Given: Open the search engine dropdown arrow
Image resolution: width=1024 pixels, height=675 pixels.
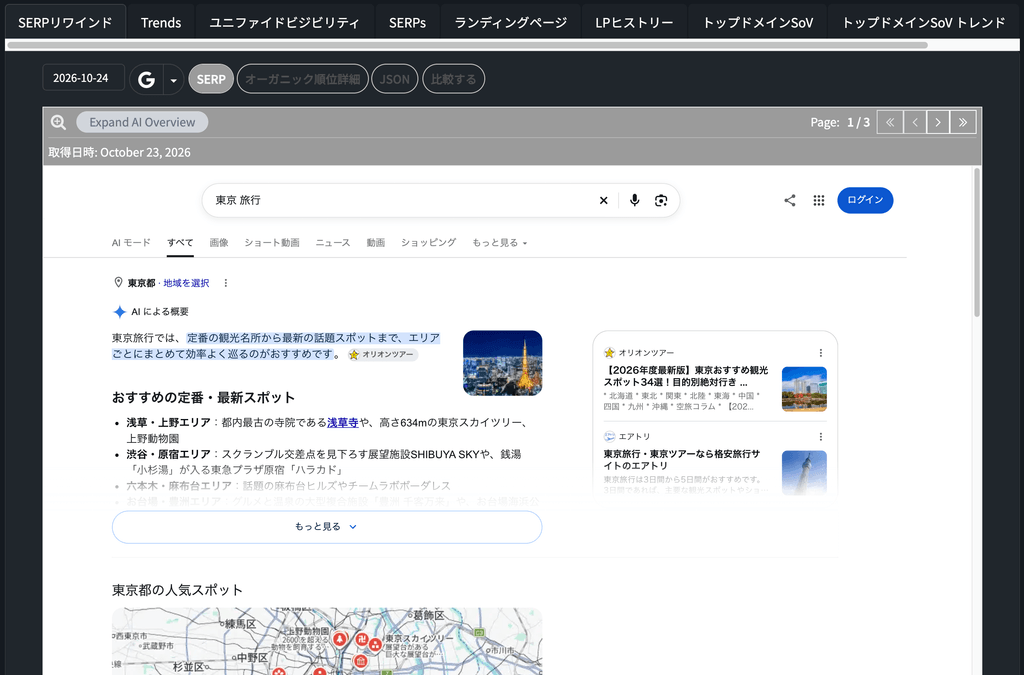Looking at the screenshot, I should [174, 80].
